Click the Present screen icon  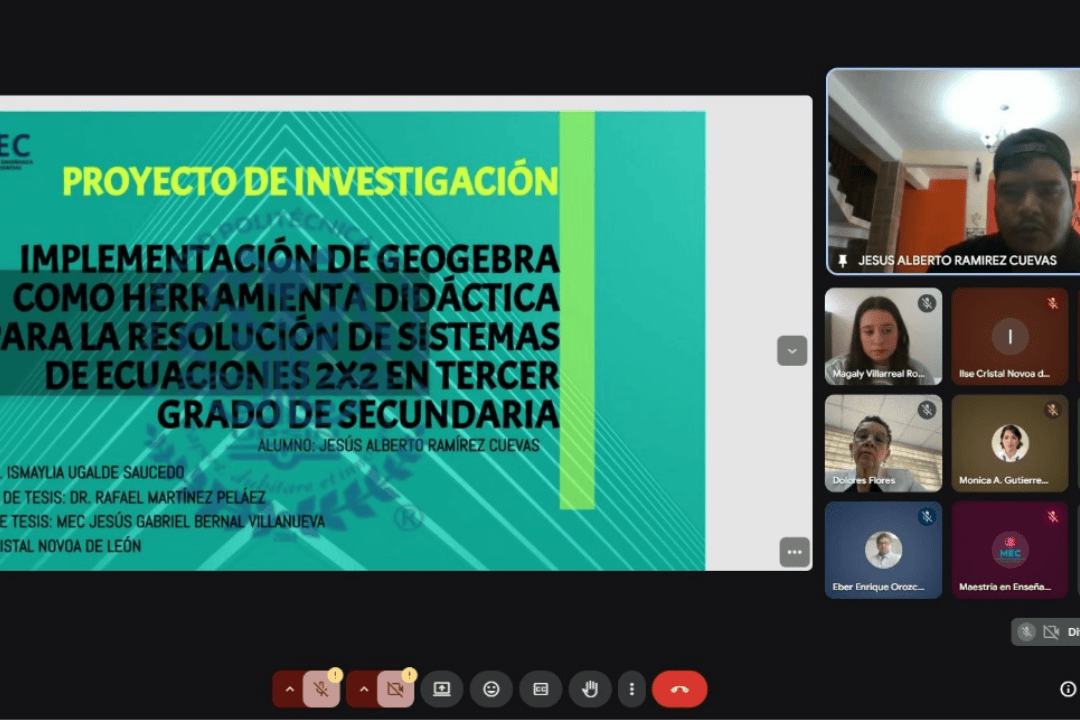point(441,689)
